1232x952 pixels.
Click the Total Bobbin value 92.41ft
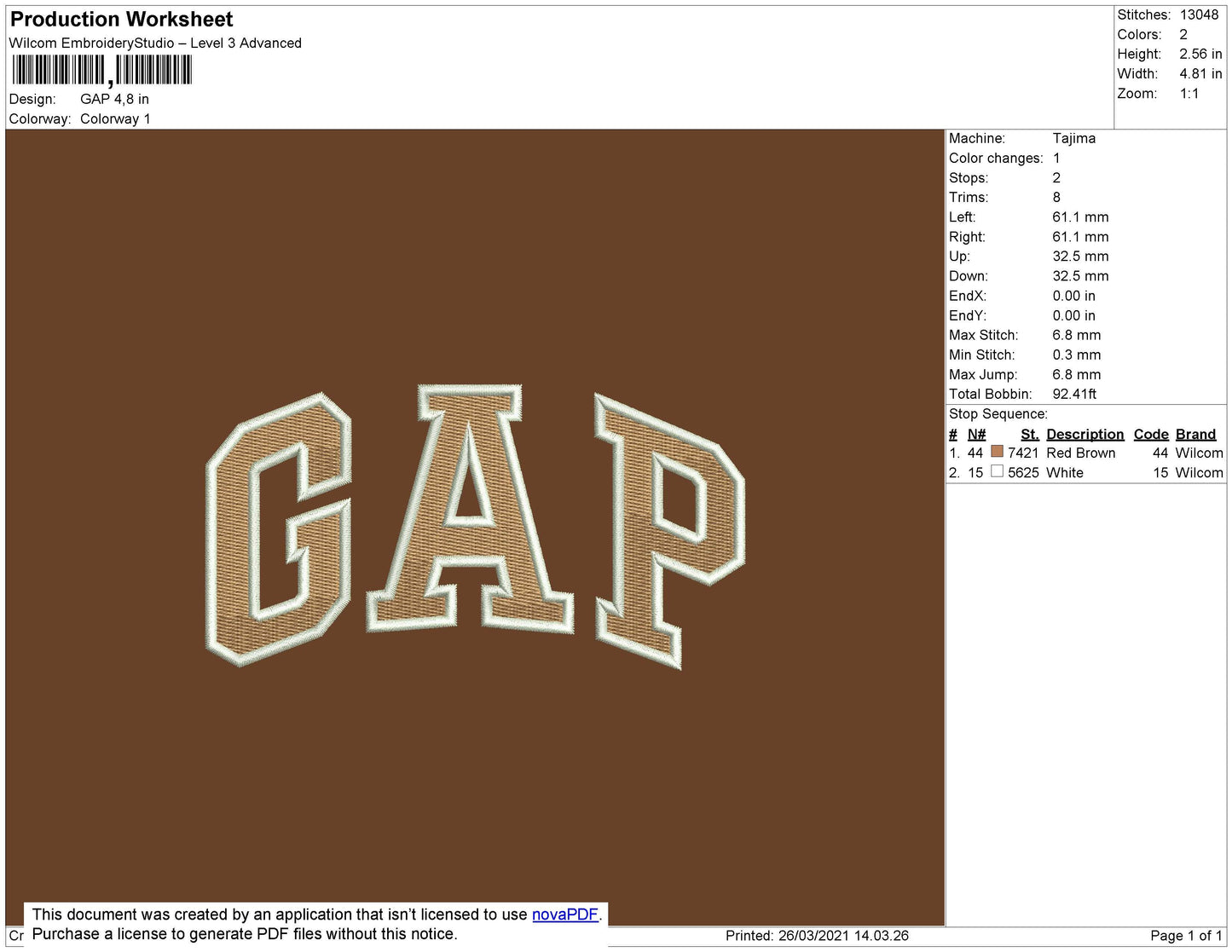pyautogui.click(x=1074, y=394)
